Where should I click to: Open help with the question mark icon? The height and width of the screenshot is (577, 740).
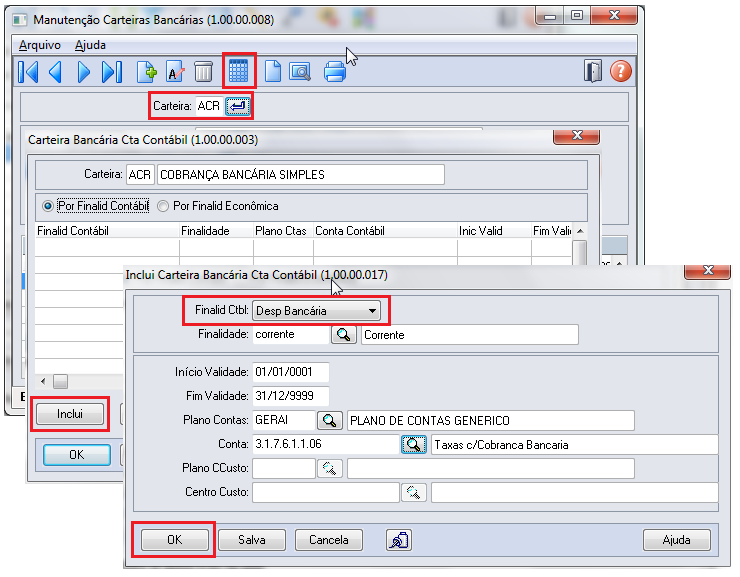pyautogui.click(x=621, y=72)
